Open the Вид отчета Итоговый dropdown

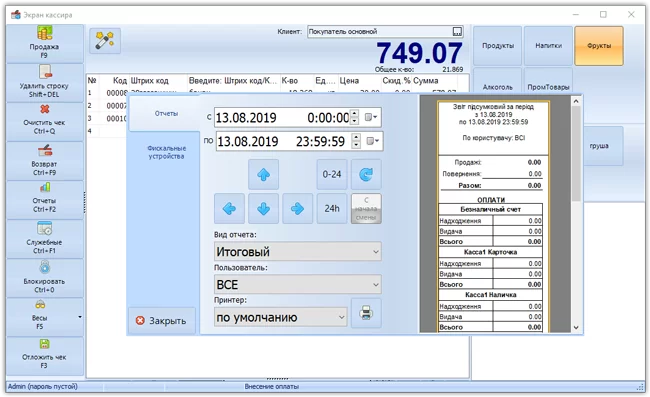(x=298, y=252)
